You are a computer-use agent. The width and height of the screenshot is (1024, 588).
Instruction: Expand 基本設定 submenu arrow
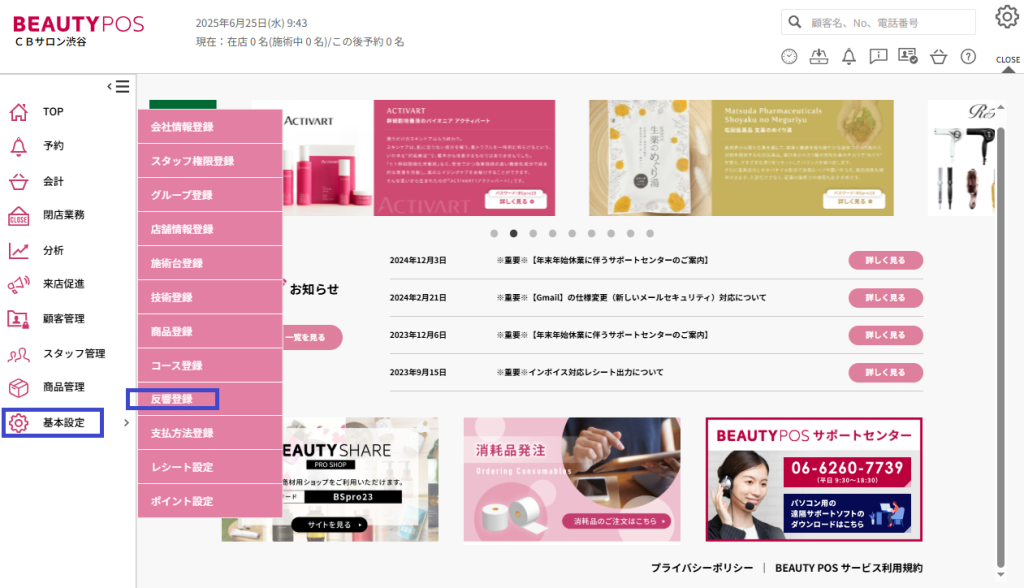pos(126,423)
